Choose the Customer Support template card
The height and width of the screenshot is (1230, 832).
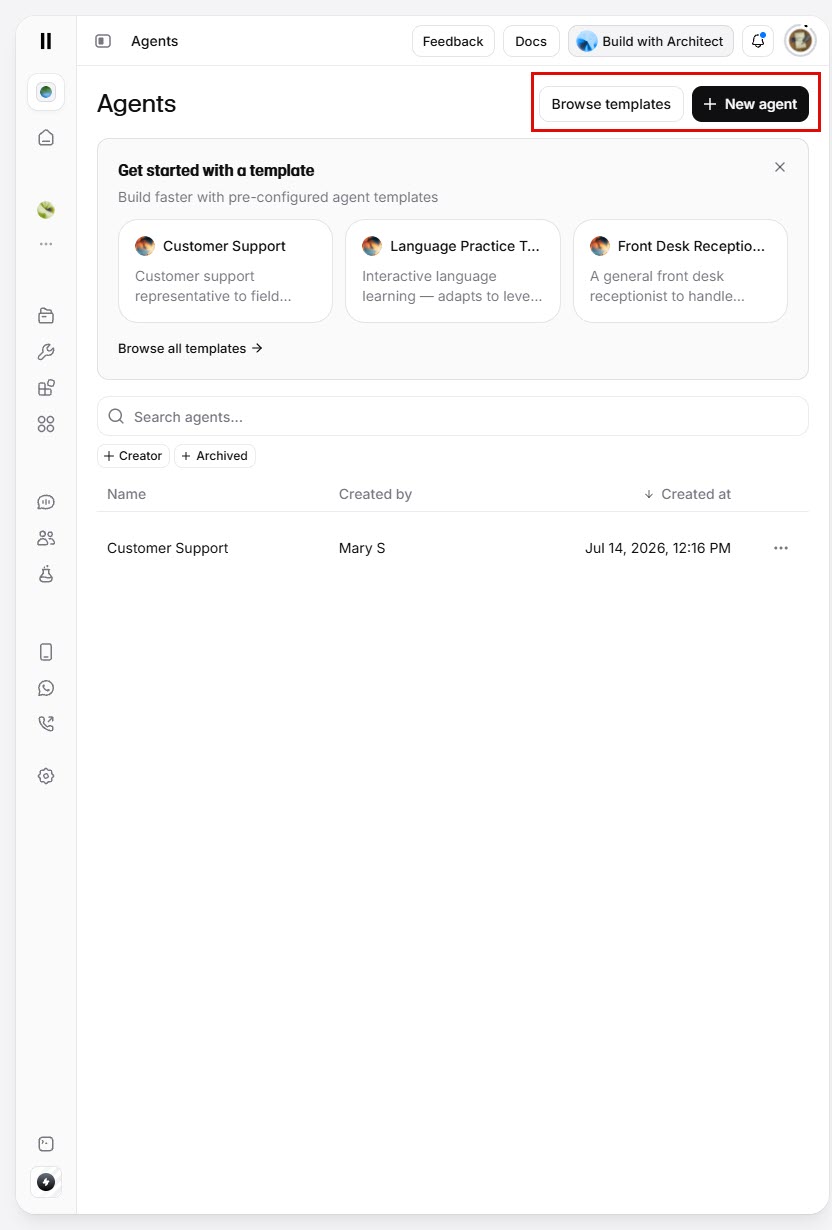coord(225,271)
